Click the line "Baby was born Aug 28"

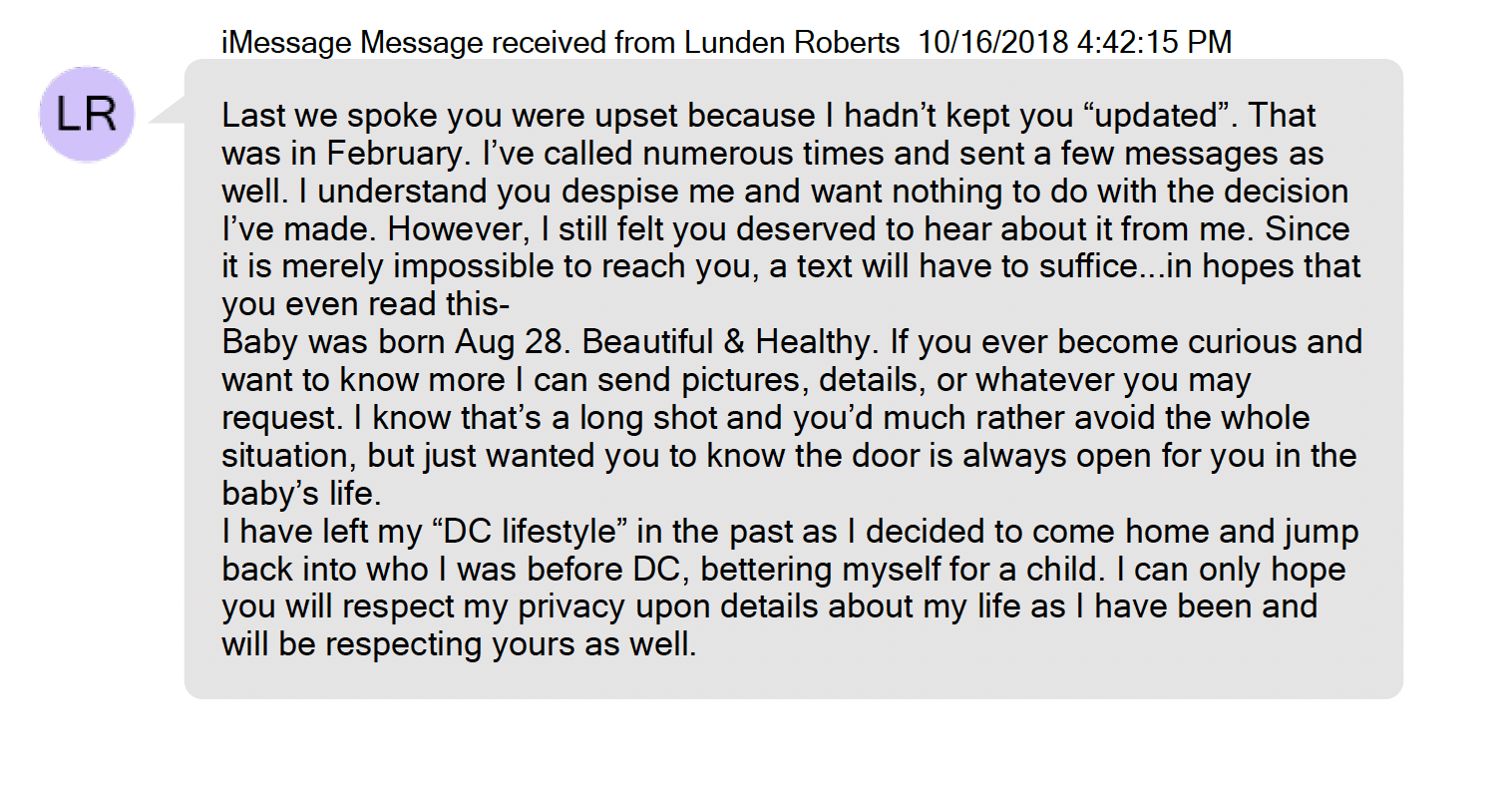pyautogui.click(x=397, y=342)
